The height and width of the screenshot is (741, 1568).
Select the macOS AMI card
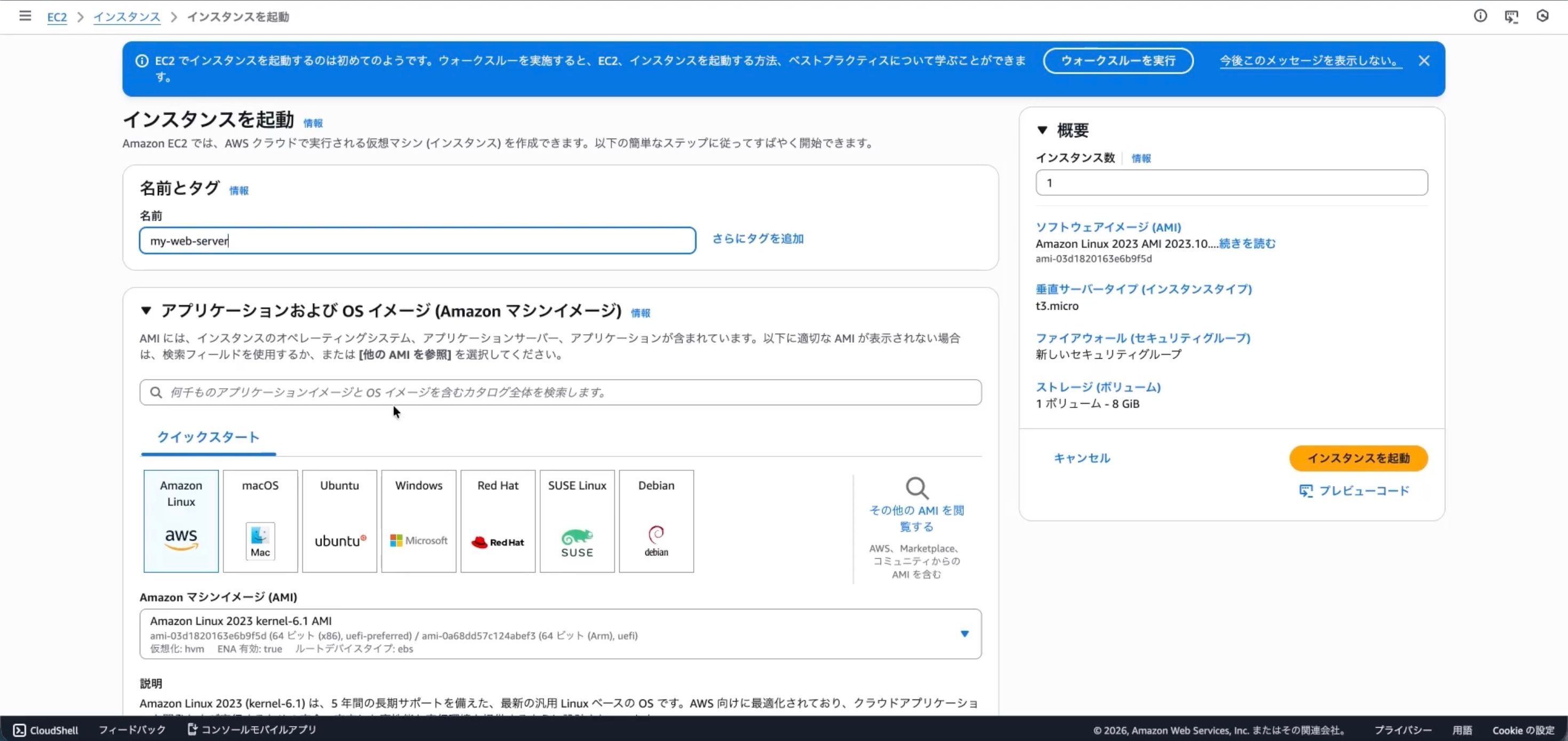click(260, 521)
